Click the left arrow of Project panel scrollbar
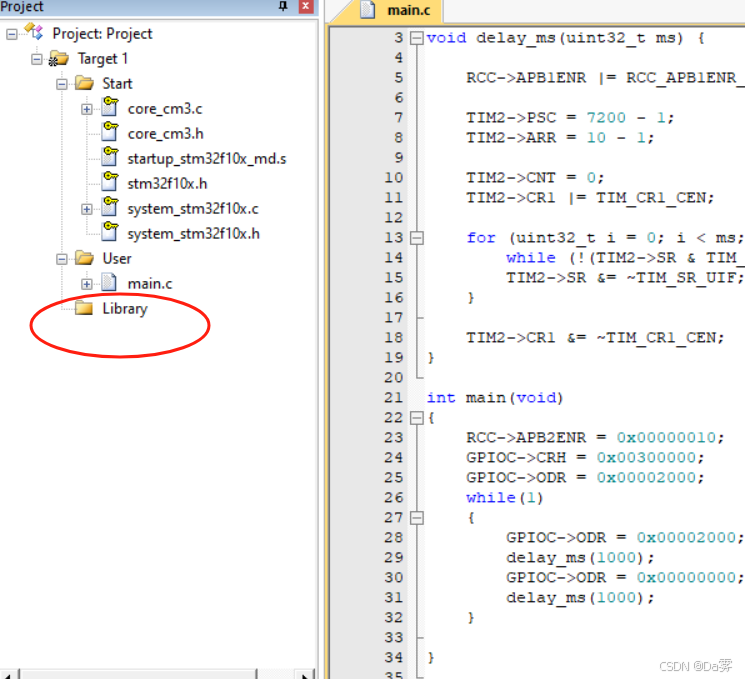The height and width of the screenshot is (679, 745). click(9, 675)
